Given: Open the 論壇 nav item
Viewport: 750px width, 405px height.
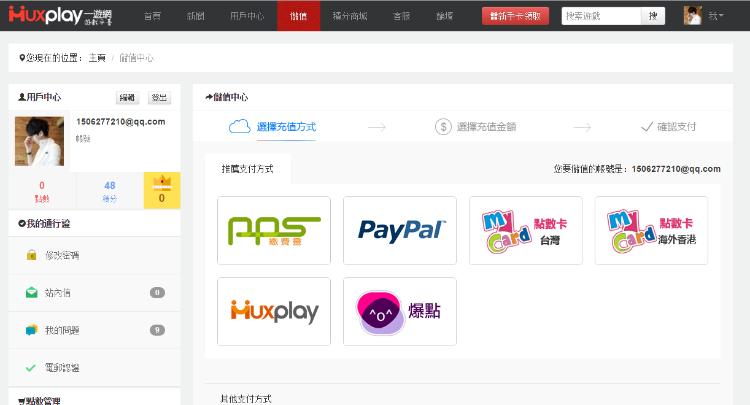Looking at the screenshot, I should 444,16.
